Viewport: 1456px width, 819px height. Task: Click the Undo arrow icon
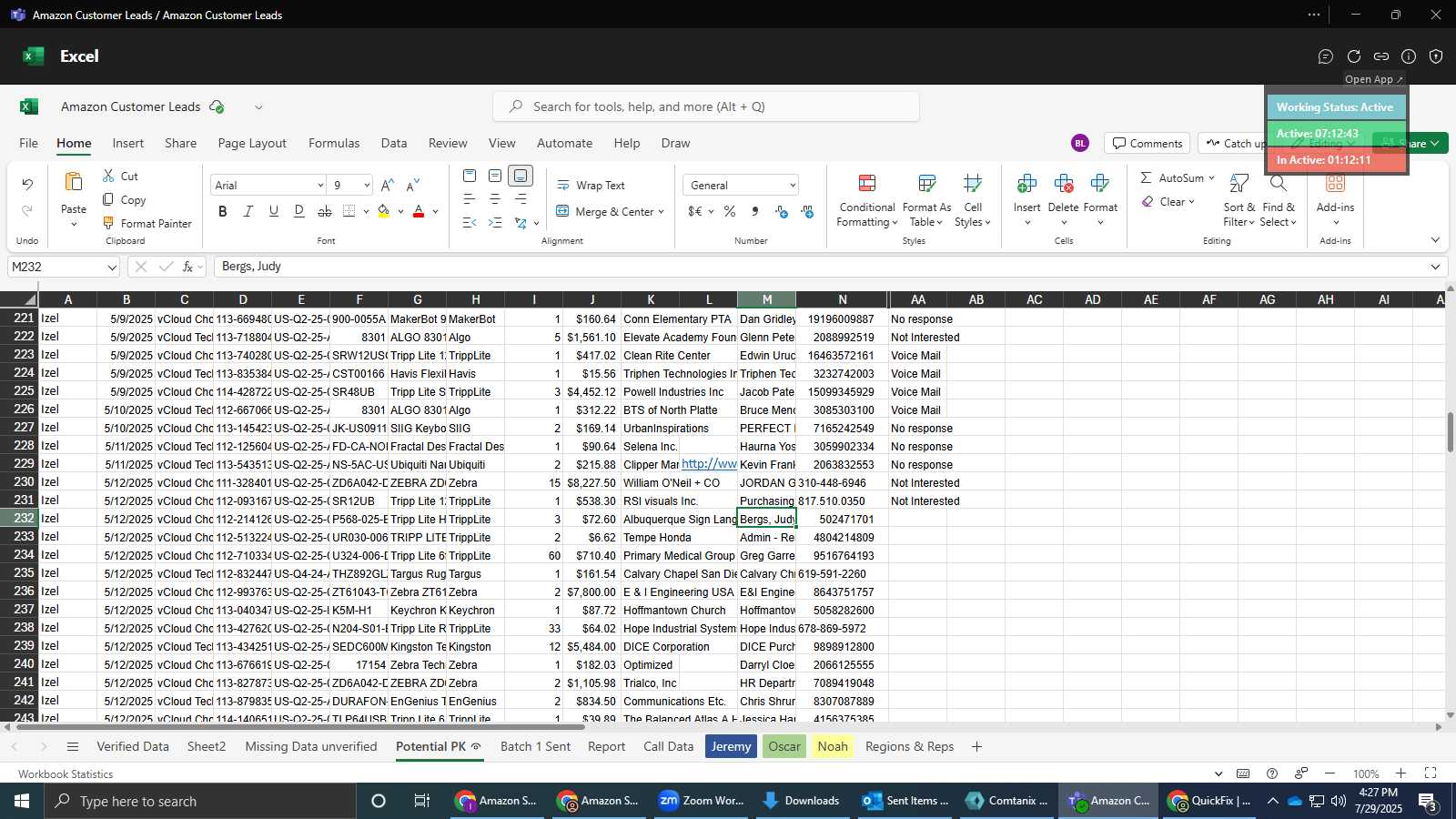27,185
